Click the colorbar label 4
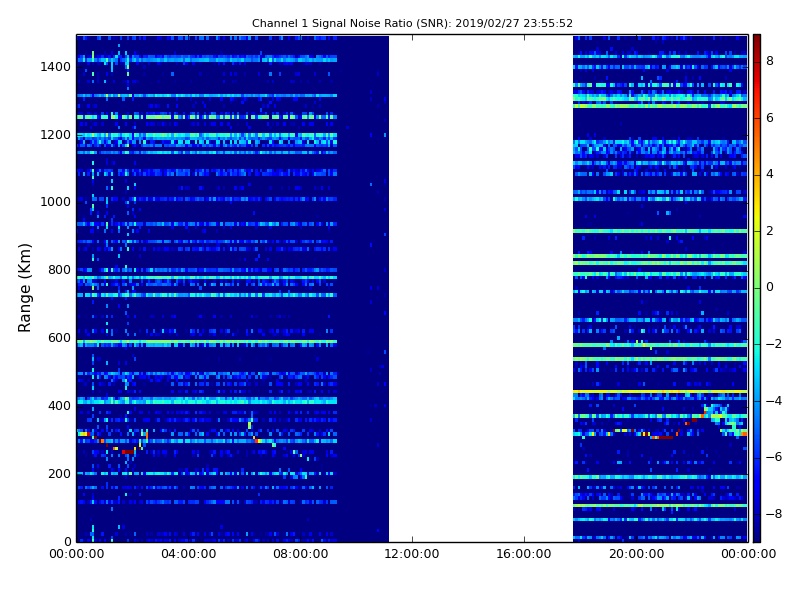Image resolution: width=800 pixels, height=600 pixels. (770, 174)
